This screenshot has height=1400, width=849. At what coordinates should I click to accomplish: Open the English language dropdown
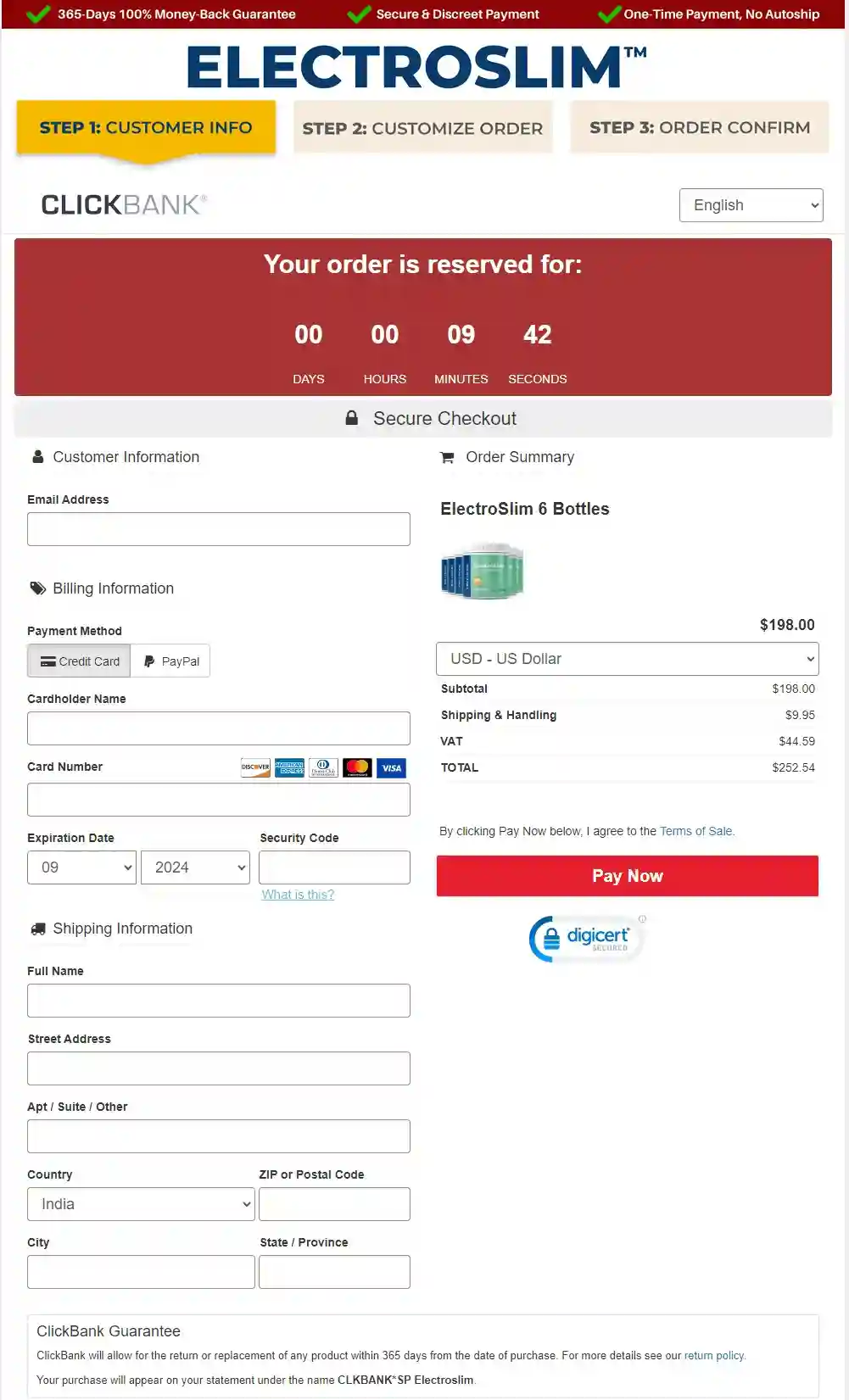click(751, 205)
